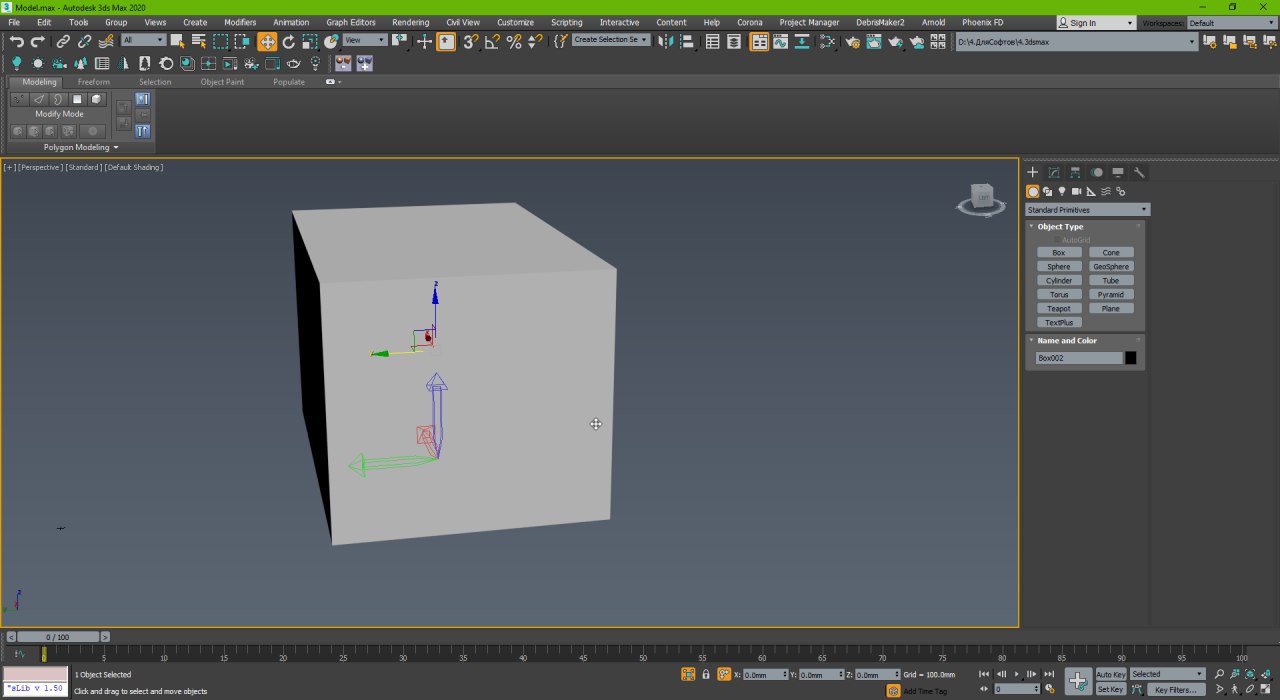This screenshot has width=1280, height=700.
Task: Open Rendered Frame Window icon
Action: [874, 41]
